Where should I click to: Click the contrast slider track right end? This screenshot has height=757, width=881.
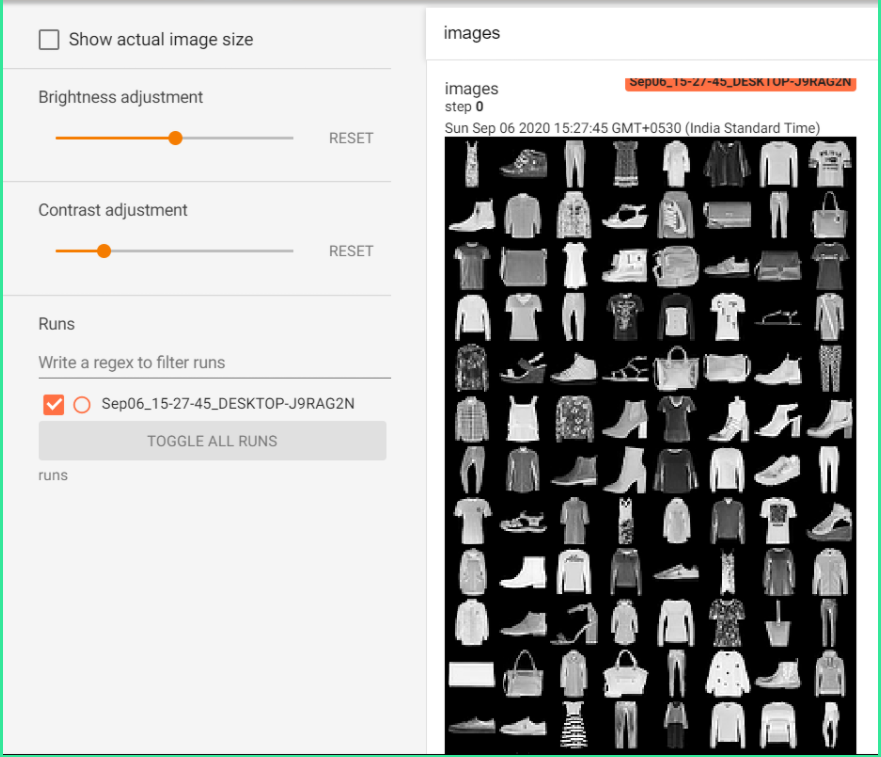290,251
